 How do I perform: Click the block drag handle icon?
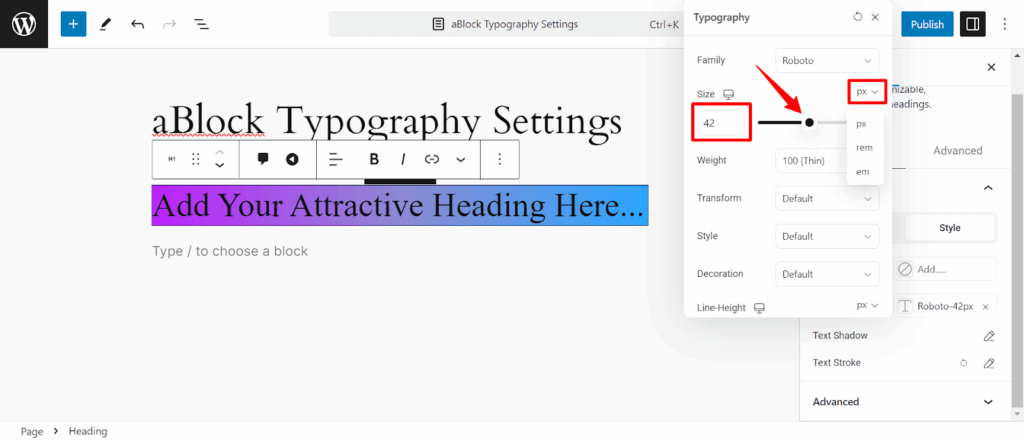(195, 159)
